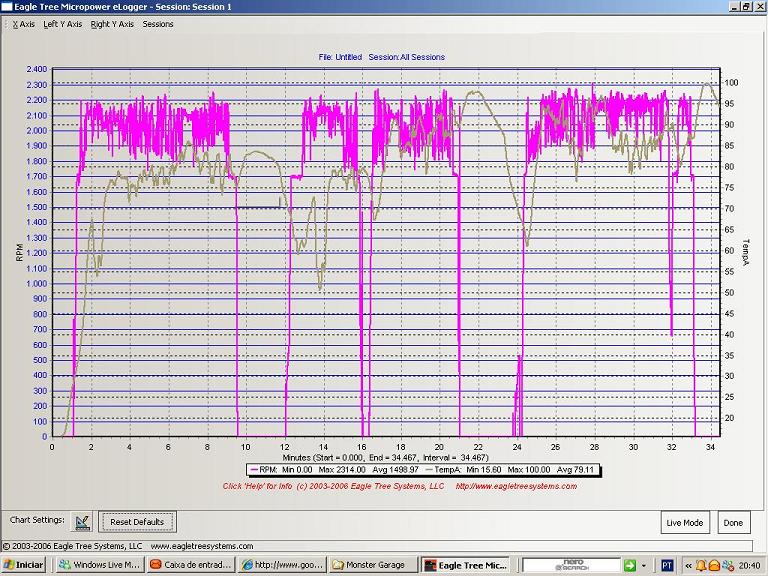Click the magenta RPM legend swatch

point(256,469)
